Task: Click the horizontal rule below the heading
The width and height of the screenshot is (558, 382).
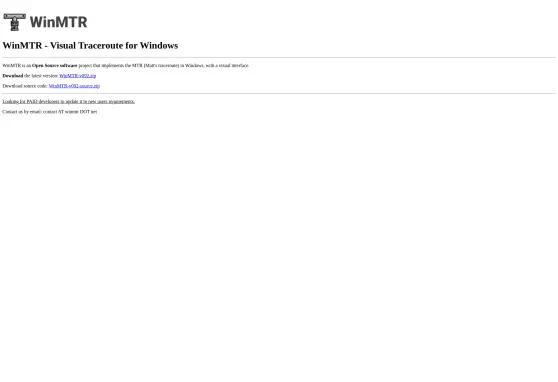Action: (x=279, y=57)
